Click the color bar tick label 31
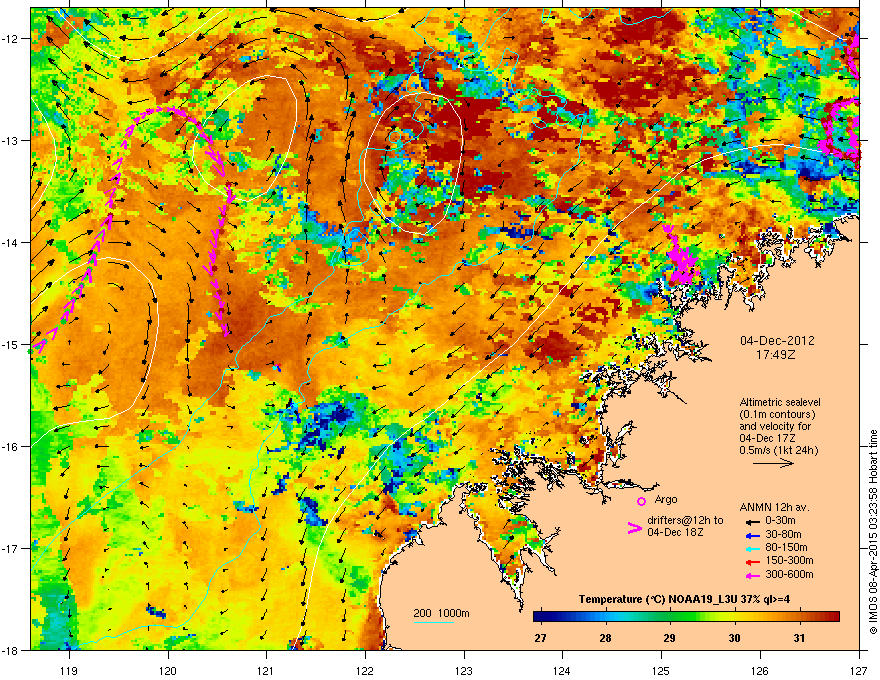This screenshot has height=680, width=880. (x=799, y=638)
